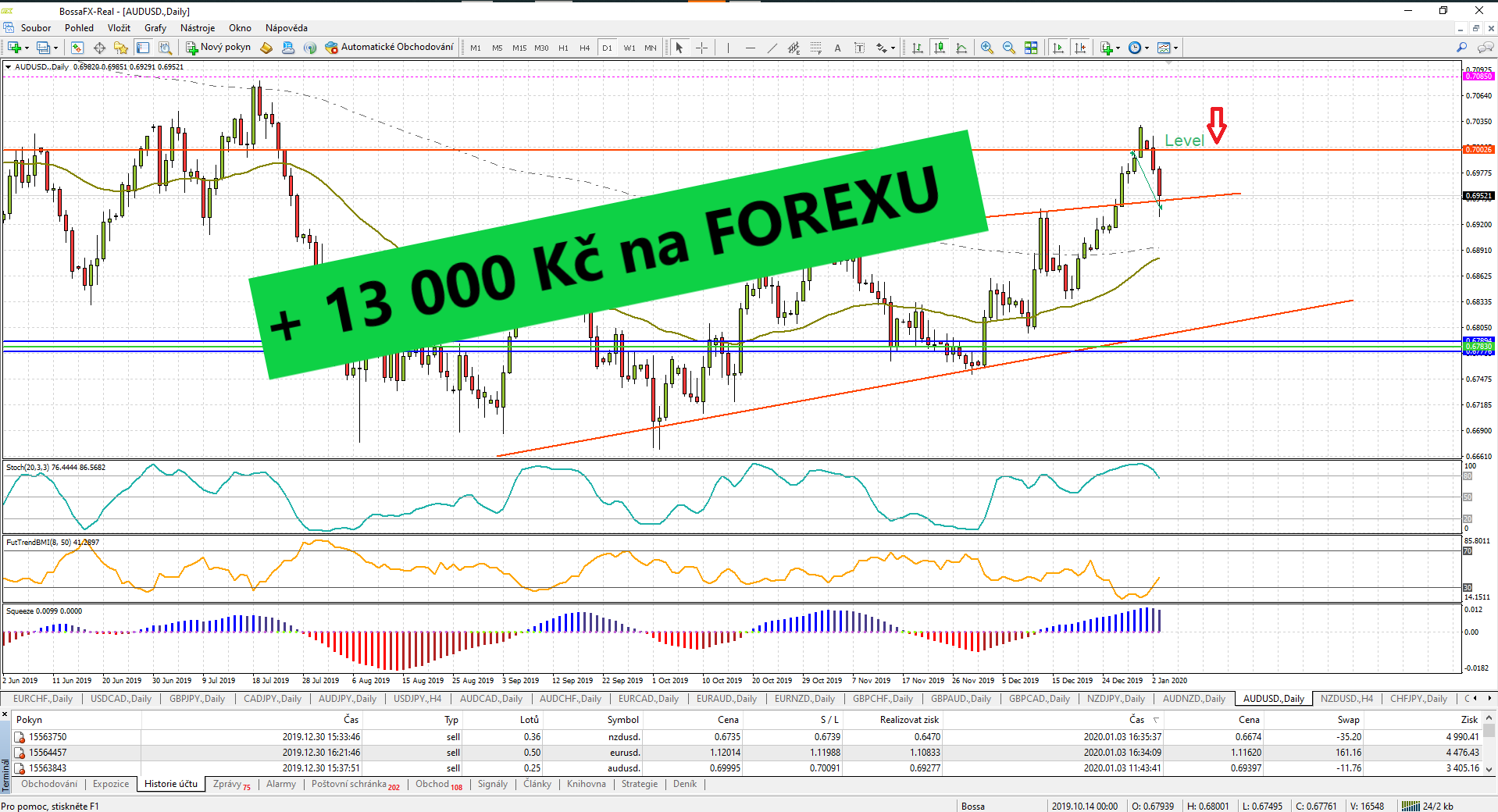Open the Market Watch window icon
Viewport: 1498px width, 812px height.
[x=77, y=48]
